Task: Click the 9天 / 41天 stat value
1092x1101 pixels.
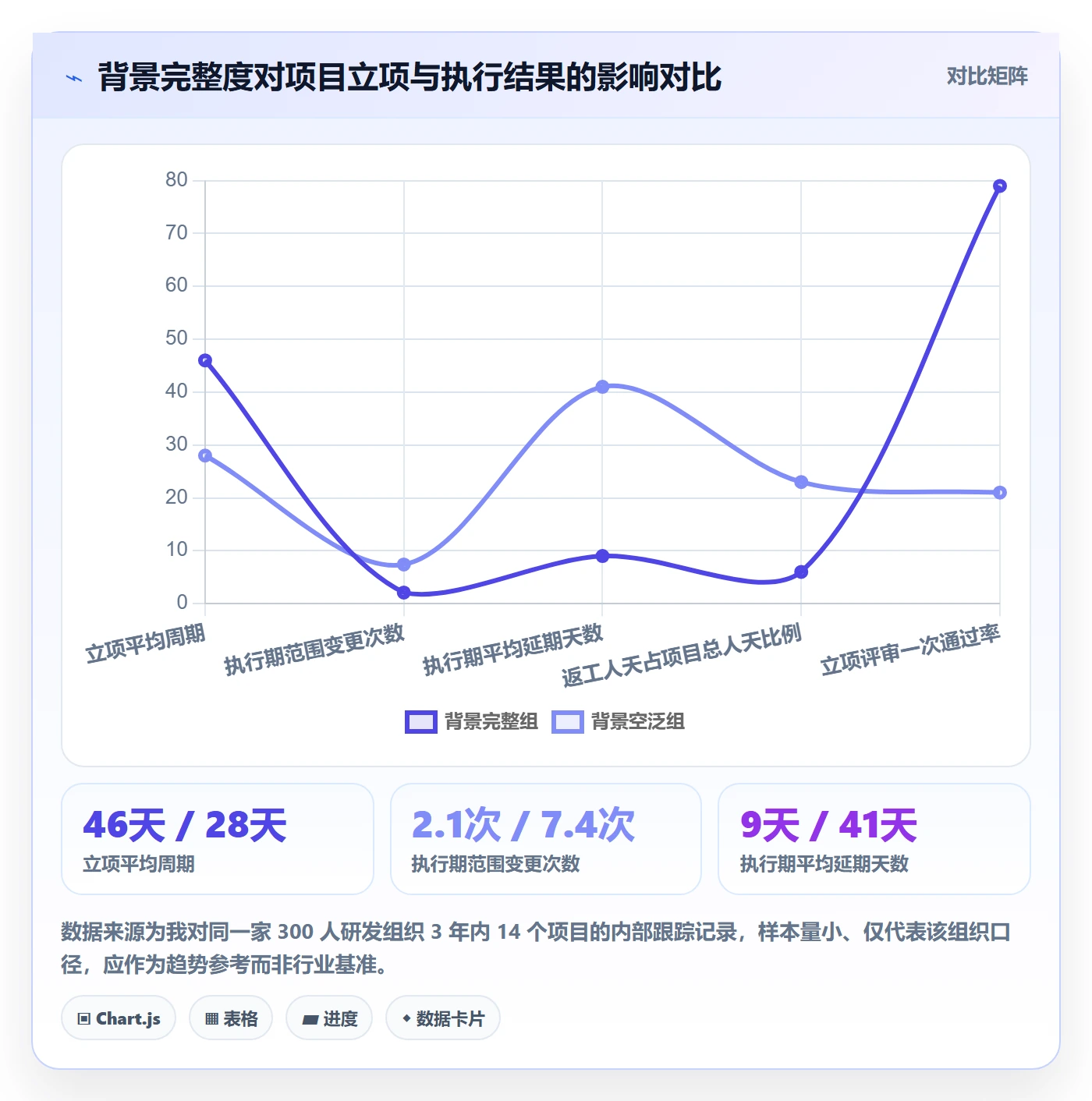Action: pyautogui.click(x=828, y=825)
